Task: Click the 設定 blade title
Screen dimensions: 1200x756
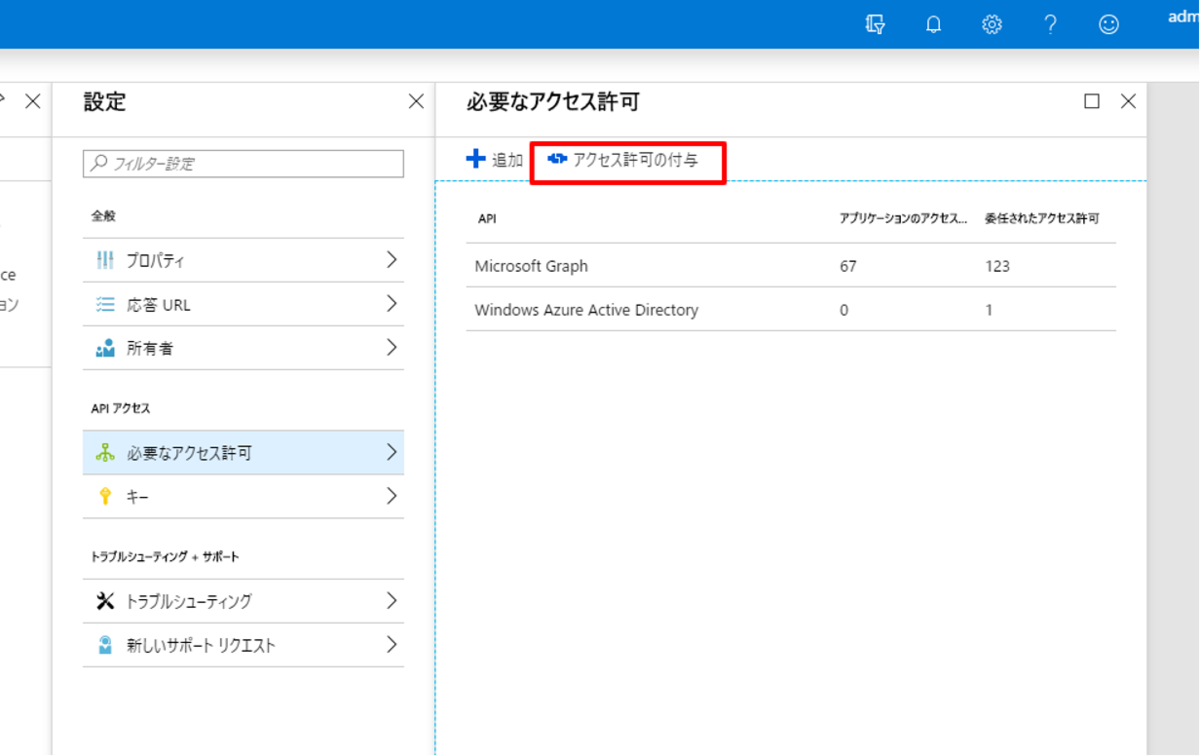Action: tap(104, 101)
